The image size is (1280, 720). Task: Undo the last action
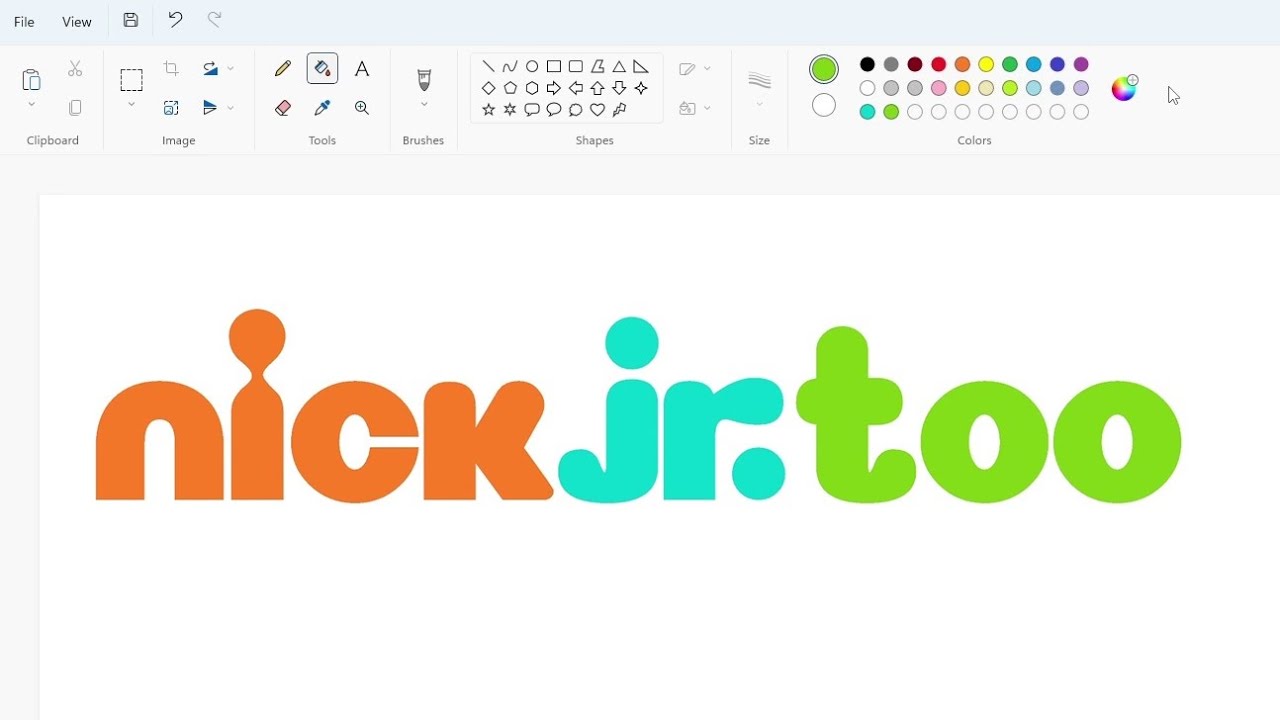pyautogui.click(x=175, y=20)
